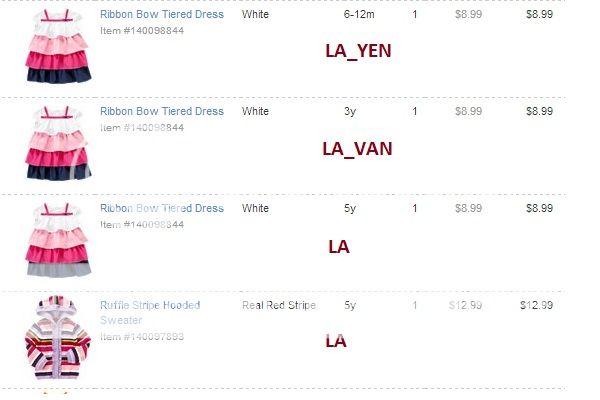Click the LA label in the 5y dress row
Screen dimensions: 600x400
(338, 246)
